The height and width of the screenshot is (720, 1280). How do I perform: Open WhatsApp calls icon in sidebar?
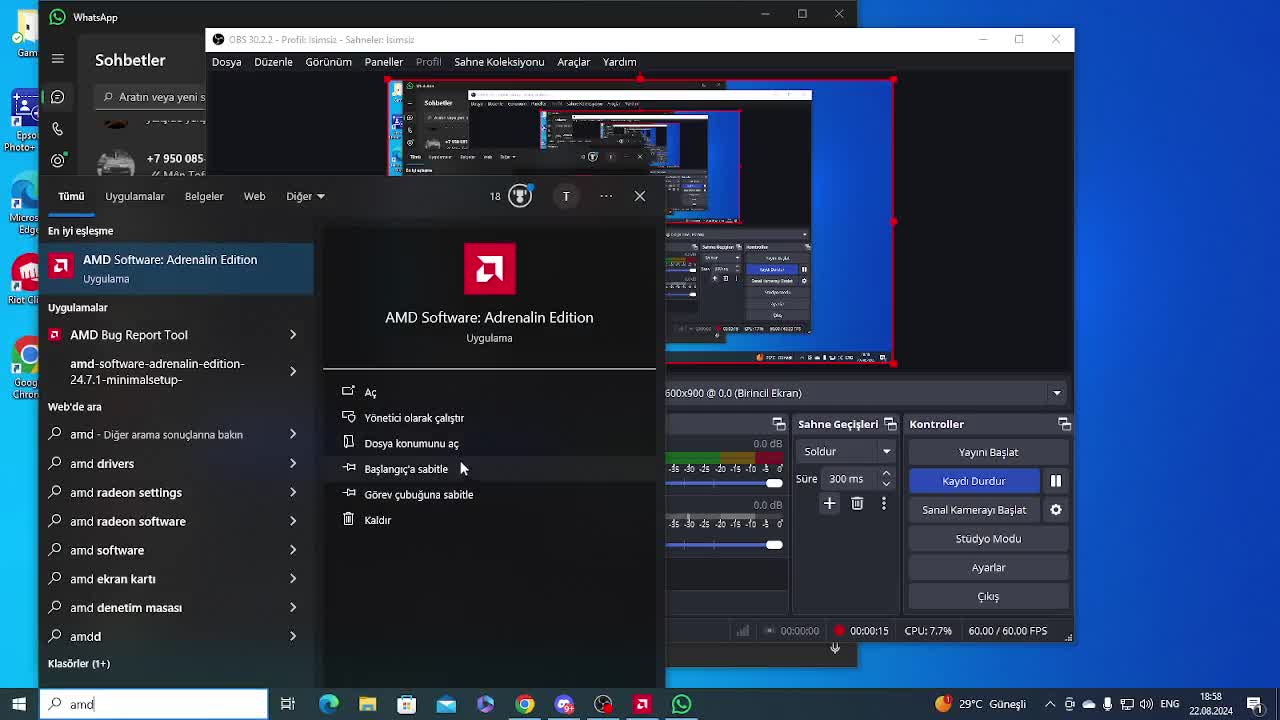pyautogui.click(x=58, y=129)
